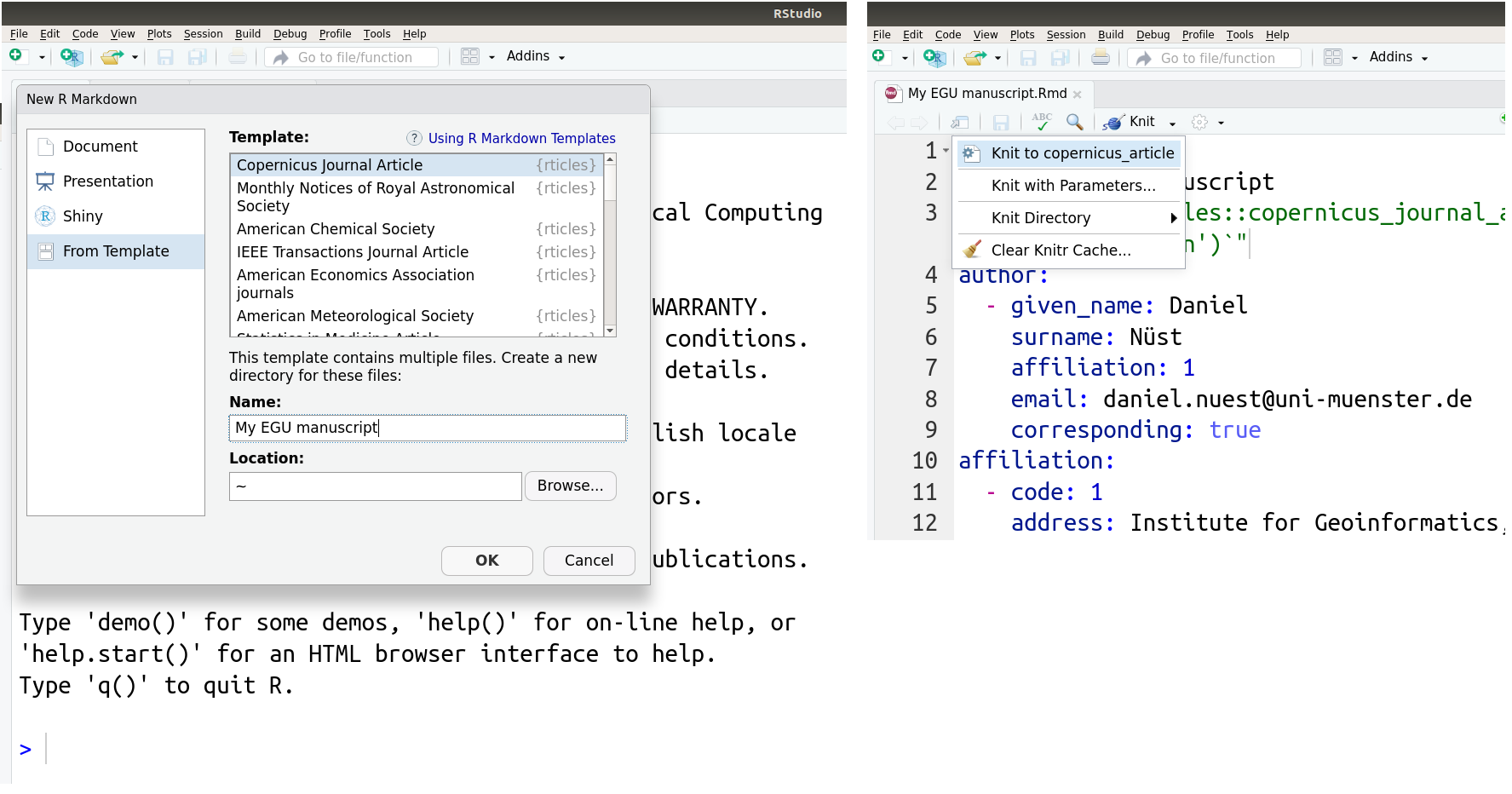Choose Knit with Parameters... menu entry
Screen dimensions: 1512x794
pyautogui.click(x=1069, y=186)
